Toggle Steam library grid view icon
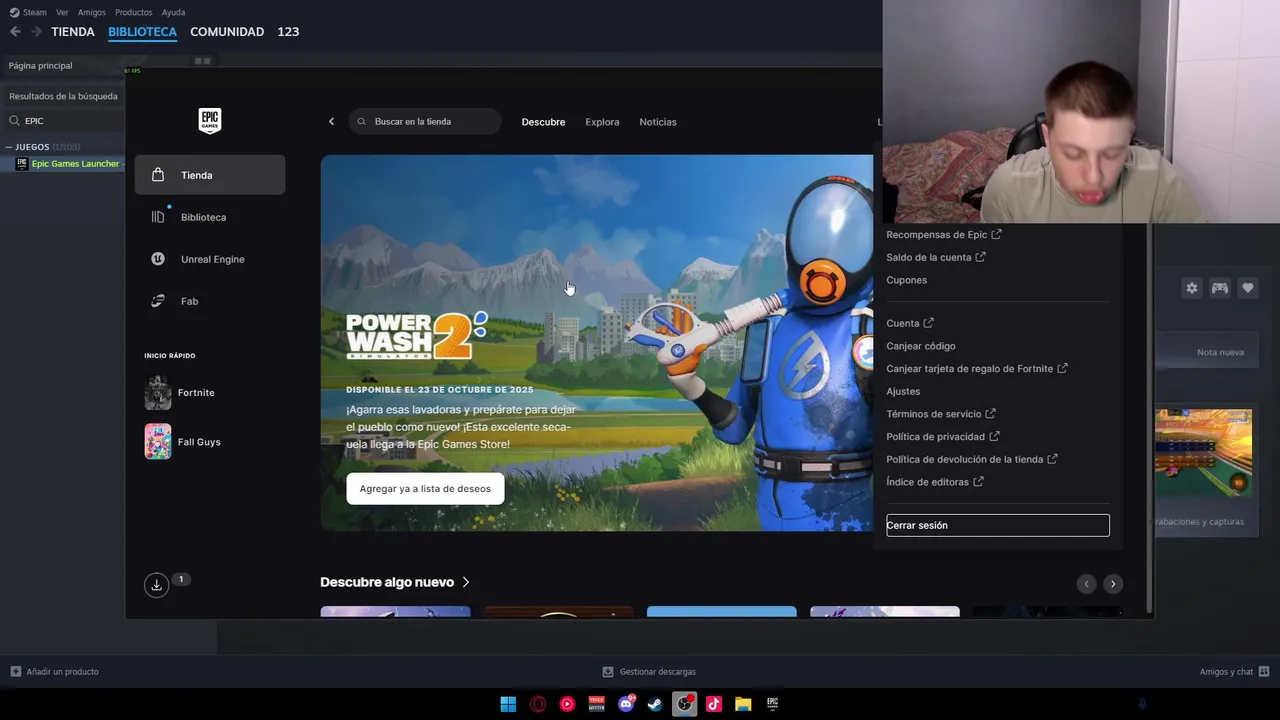 pos(202,61)
